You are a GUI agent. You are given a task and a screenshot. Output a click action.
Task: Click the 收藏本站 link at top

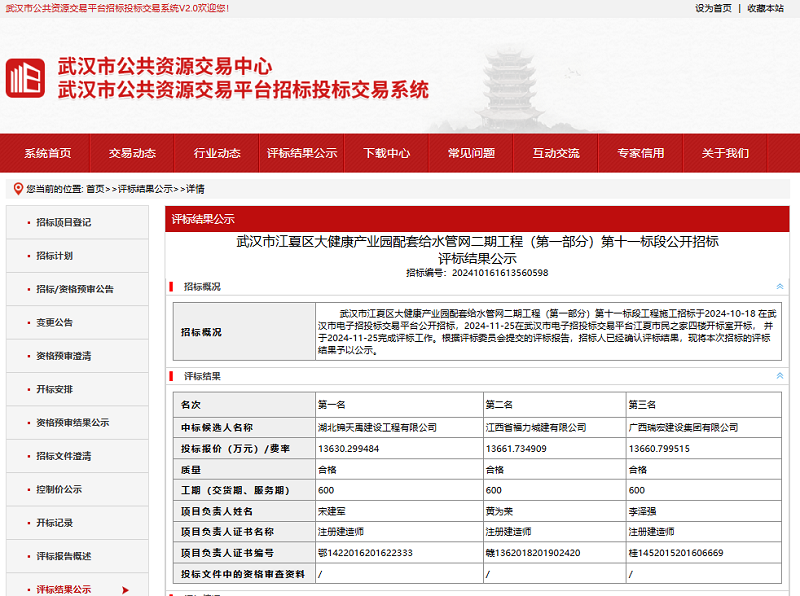tap(765, 8)
